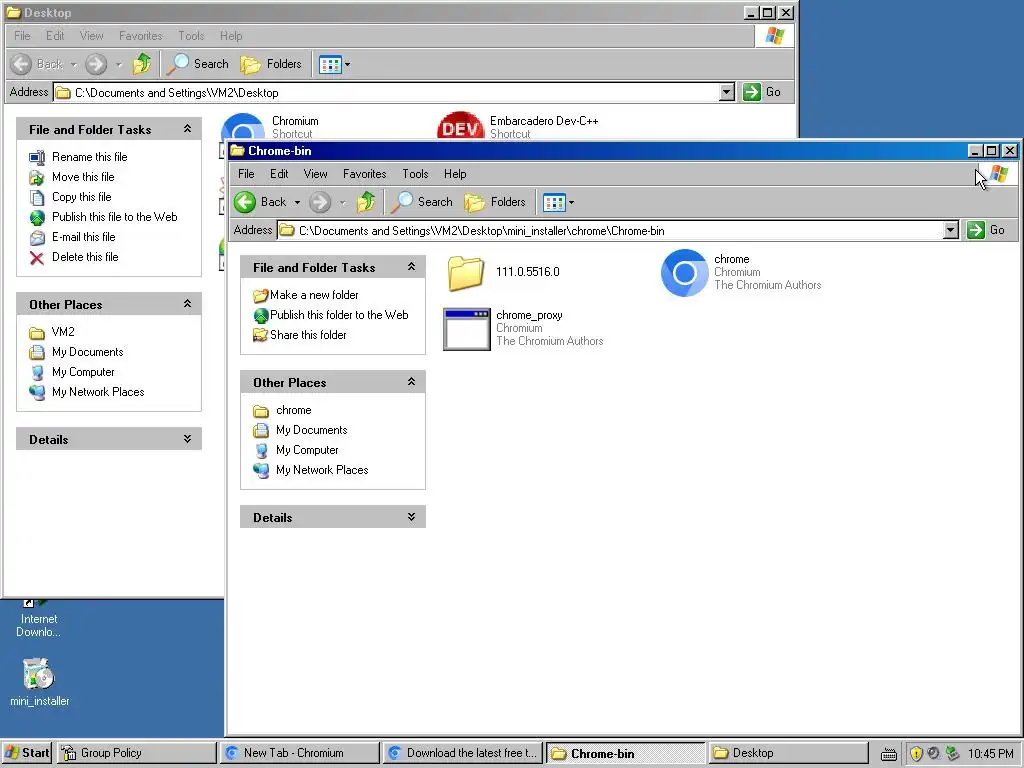Image resolution: width=1024 pixels, height=768 pixels.
Task: Click Copy this file in Desktop window
Action: click(82, 197)
